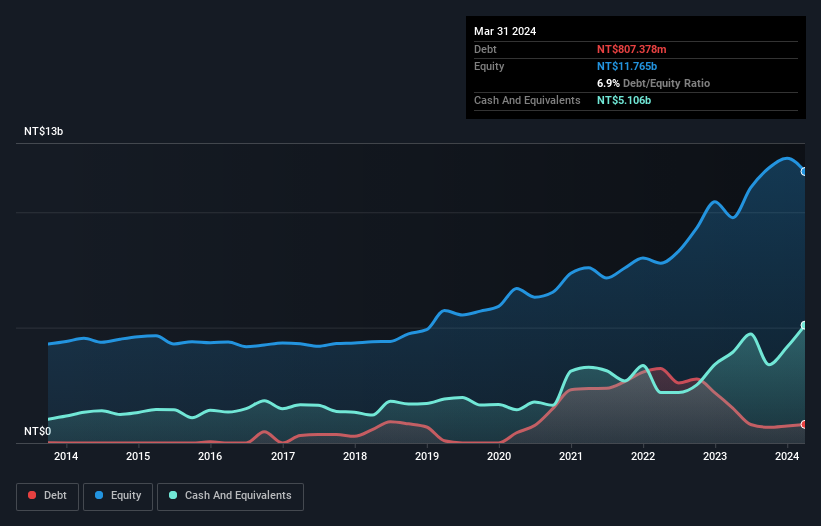821x526 pixels.
Task: Click the 2021 x-axis label
Action: click(x=571, y=456)
